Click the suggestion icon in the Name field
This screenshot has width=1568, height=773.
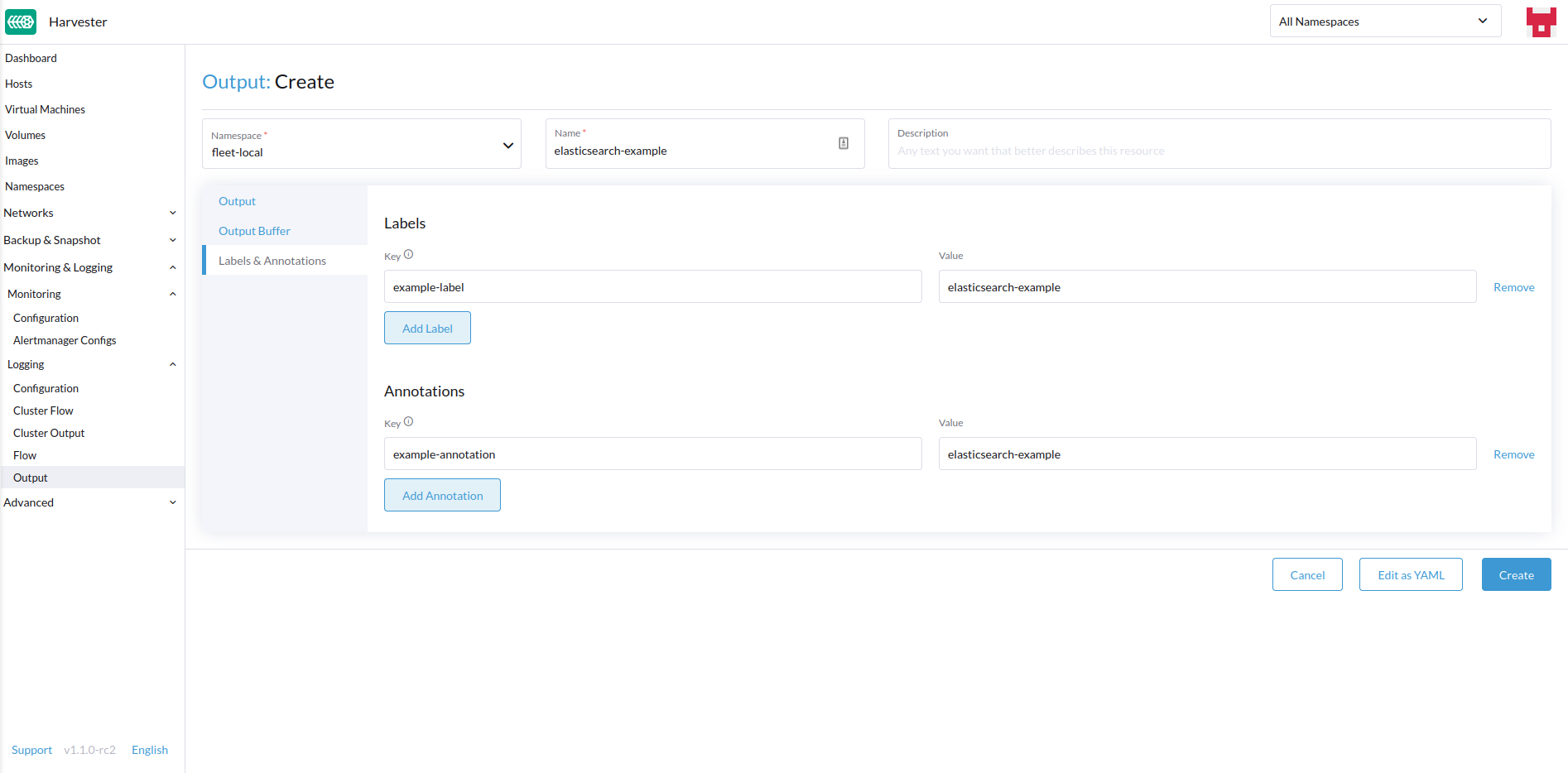tap(843, 142)
